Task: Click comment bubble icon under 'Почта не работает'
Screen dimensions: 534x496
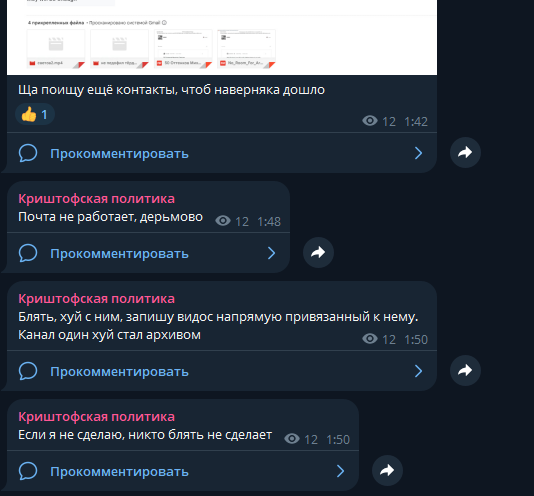Action: 28,253
